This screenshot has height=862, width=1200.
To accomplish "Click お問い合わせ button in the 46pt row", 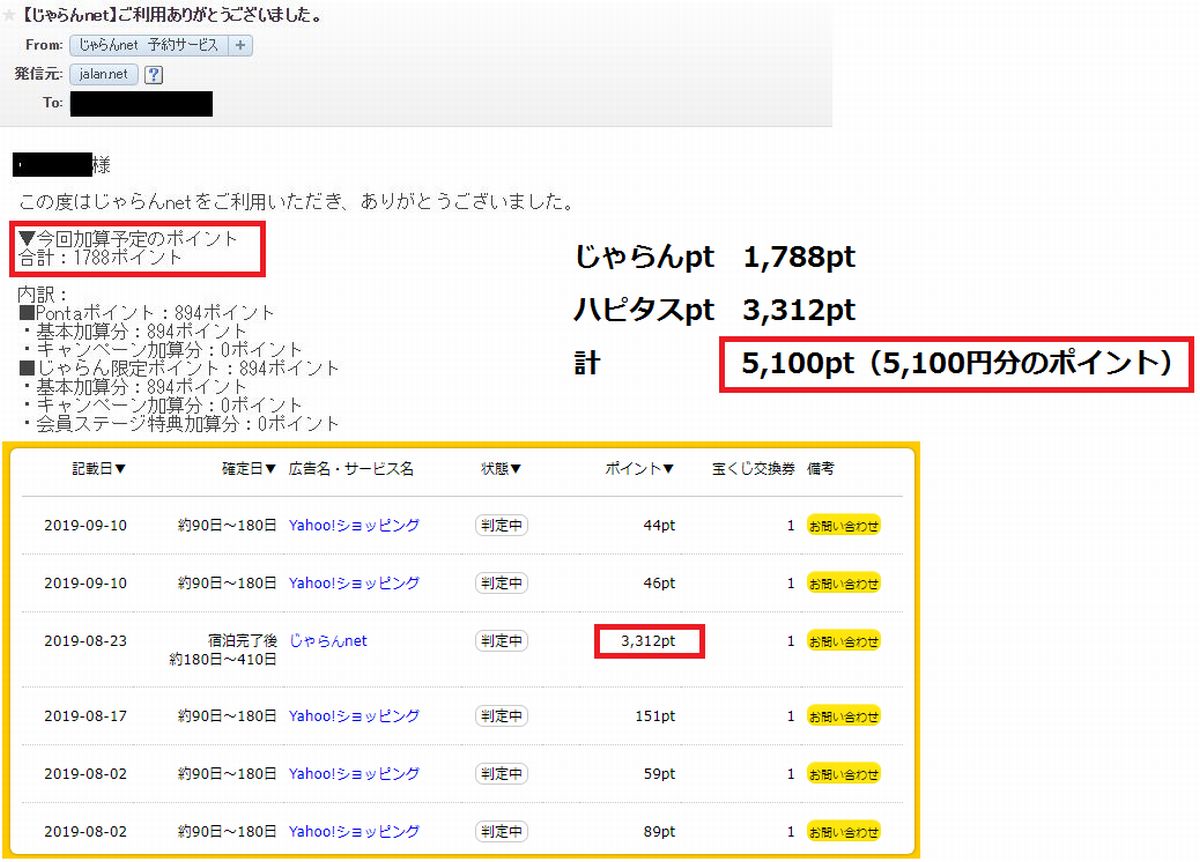I will coord(844,583).
